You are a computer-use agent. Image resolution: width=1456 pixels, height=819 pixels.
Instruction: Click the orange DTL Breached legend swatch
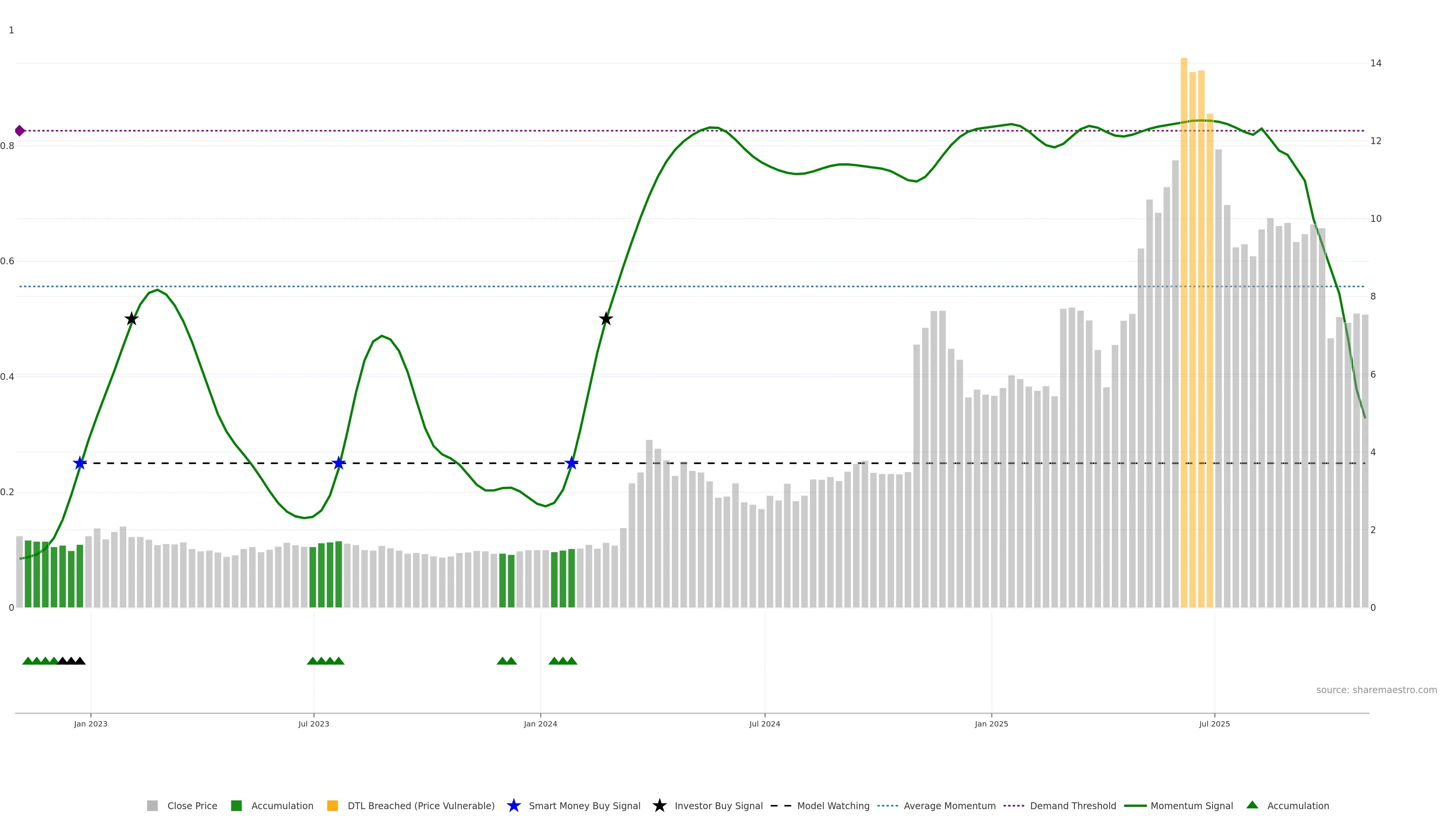click(333, 806)
